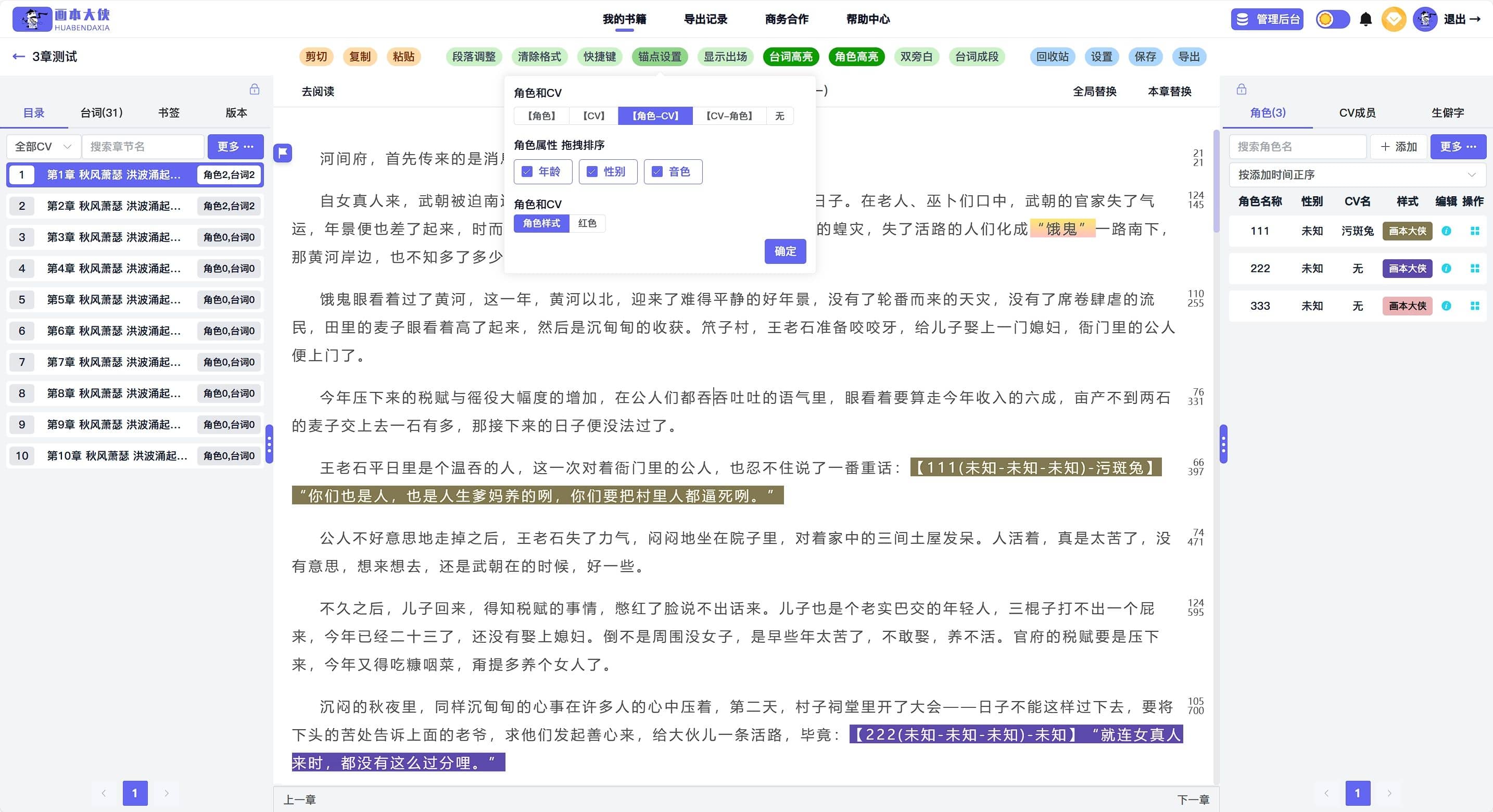Click next page arrow in left panel

pos(167,793)
